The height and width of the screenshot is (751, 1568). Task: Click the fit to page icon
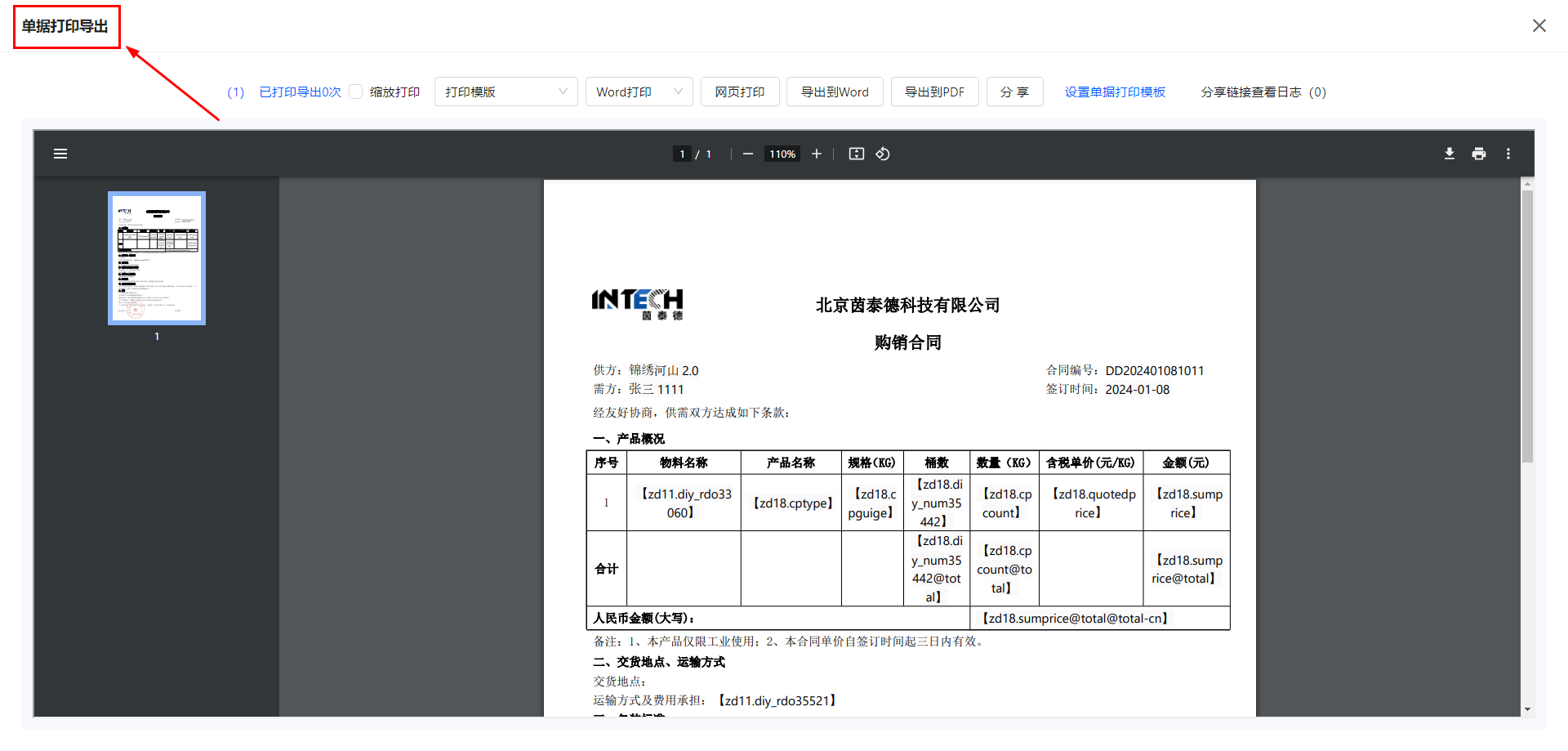pyautogui.click(x=856, y=154)
